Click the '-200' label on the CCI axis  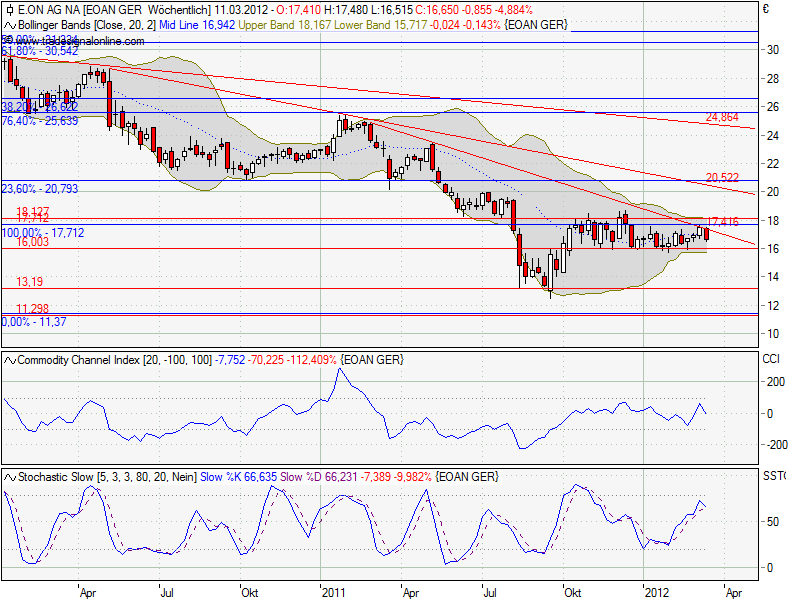(777, 445)
